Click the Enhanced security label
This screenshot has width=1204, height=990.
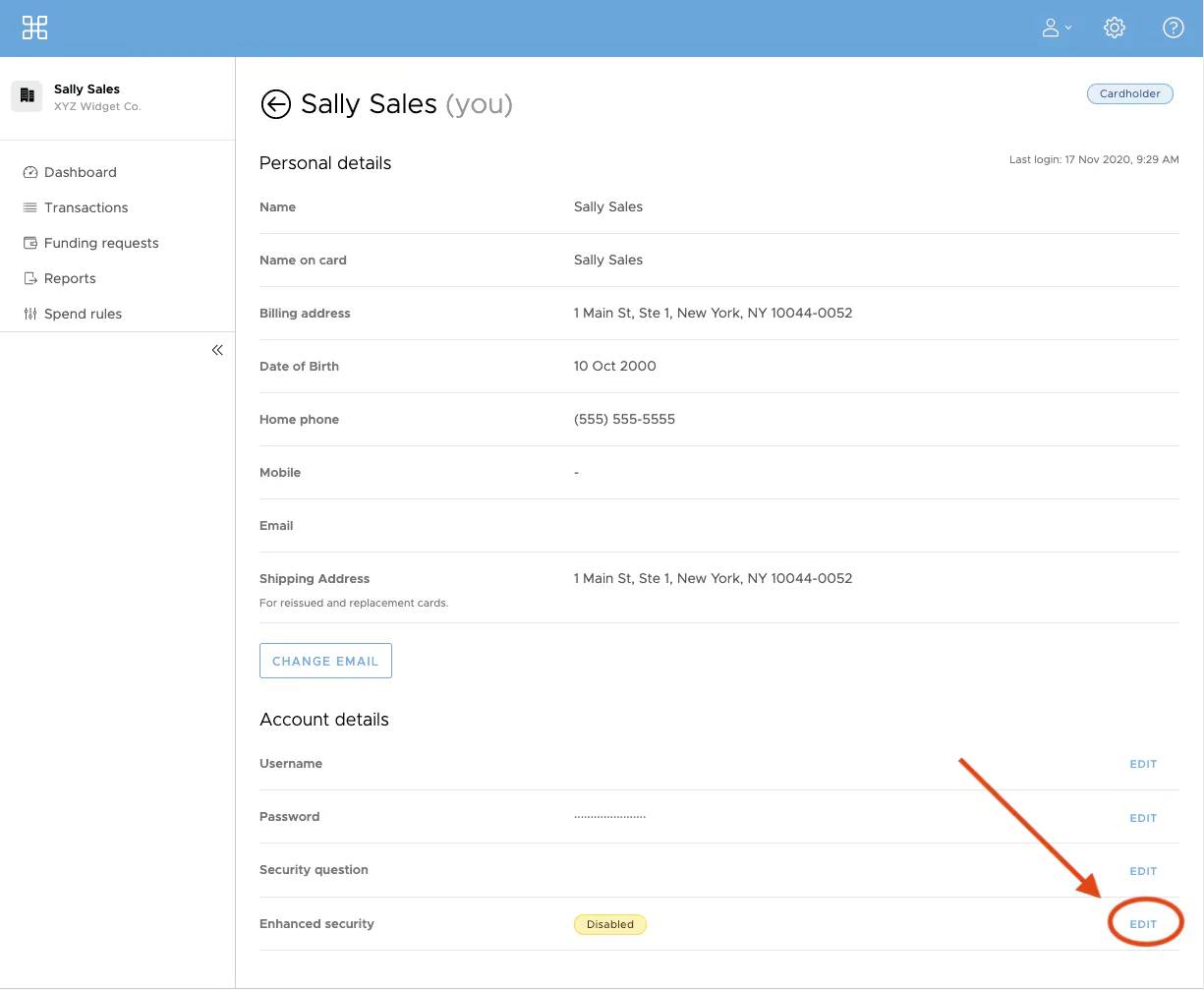tap(316, 924)
